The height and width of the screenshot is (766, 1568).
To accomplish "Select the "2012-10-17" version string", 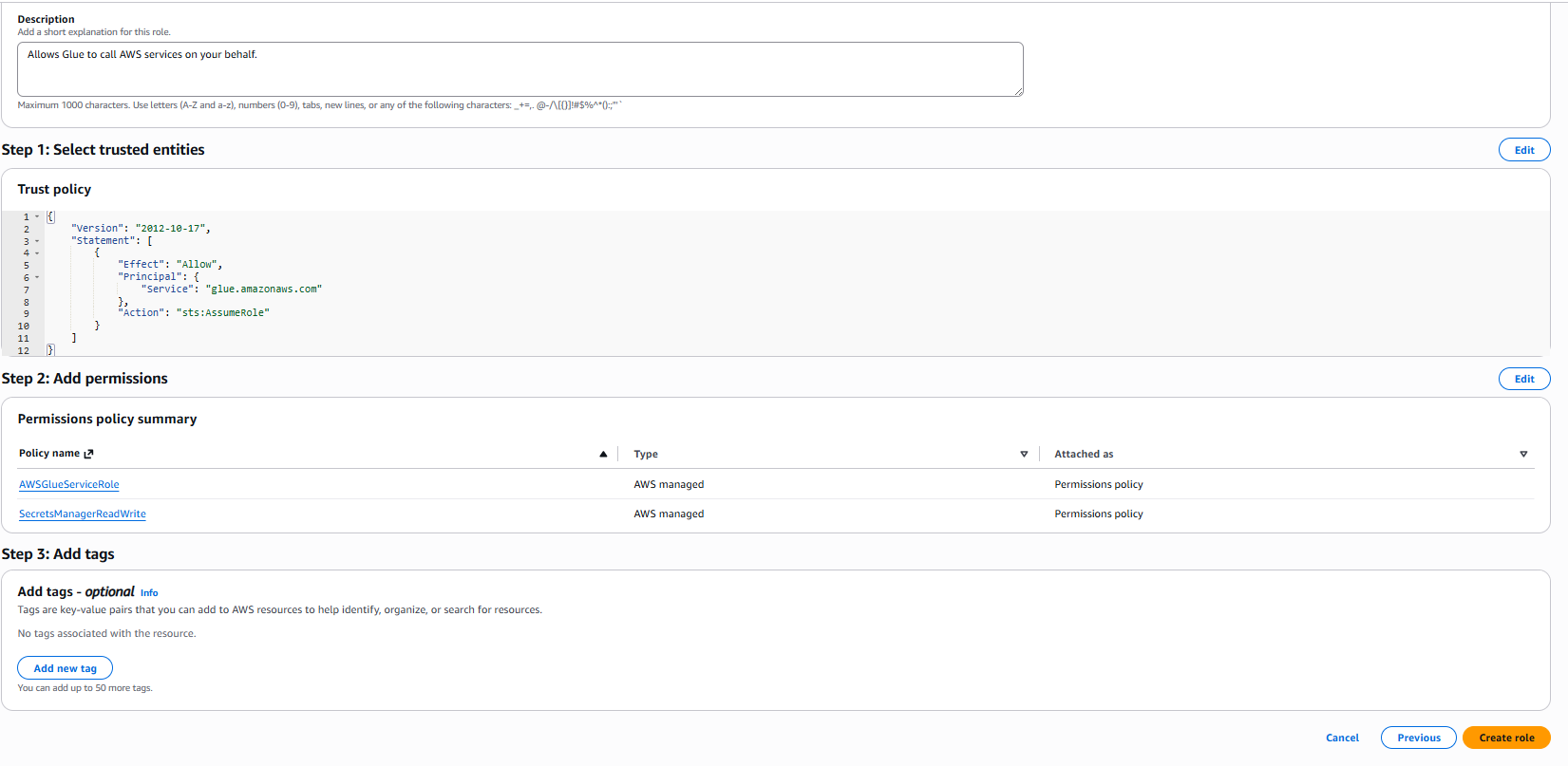I will pyautogui.click(x=170, y=229).
